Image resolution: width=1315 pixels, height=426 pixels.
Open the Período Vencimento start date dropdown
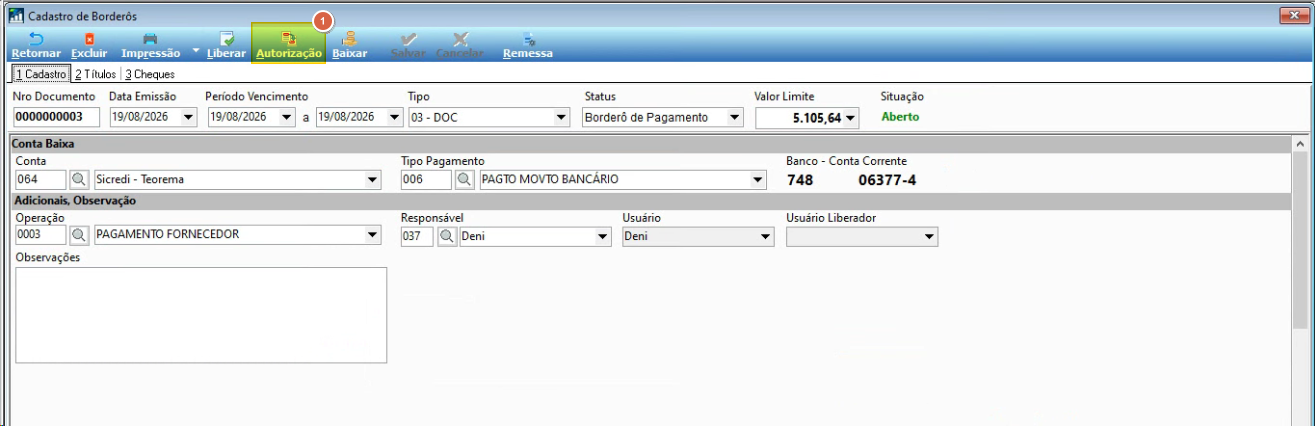[286, 117]
